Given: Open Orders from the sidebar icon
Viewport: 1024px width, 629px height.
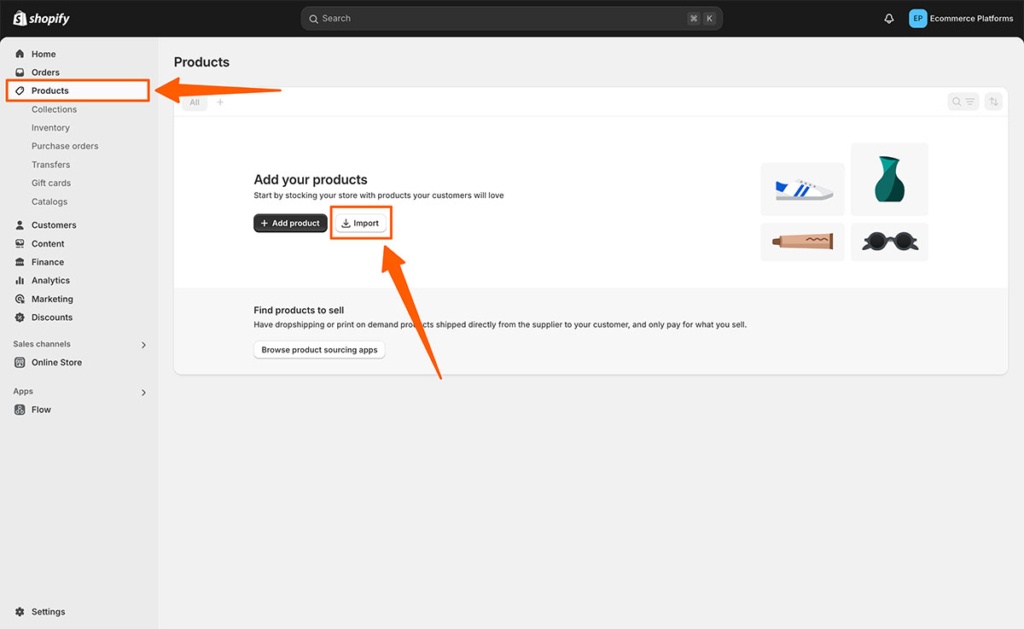Looking at the screenshot, I should tap(20, 72).
